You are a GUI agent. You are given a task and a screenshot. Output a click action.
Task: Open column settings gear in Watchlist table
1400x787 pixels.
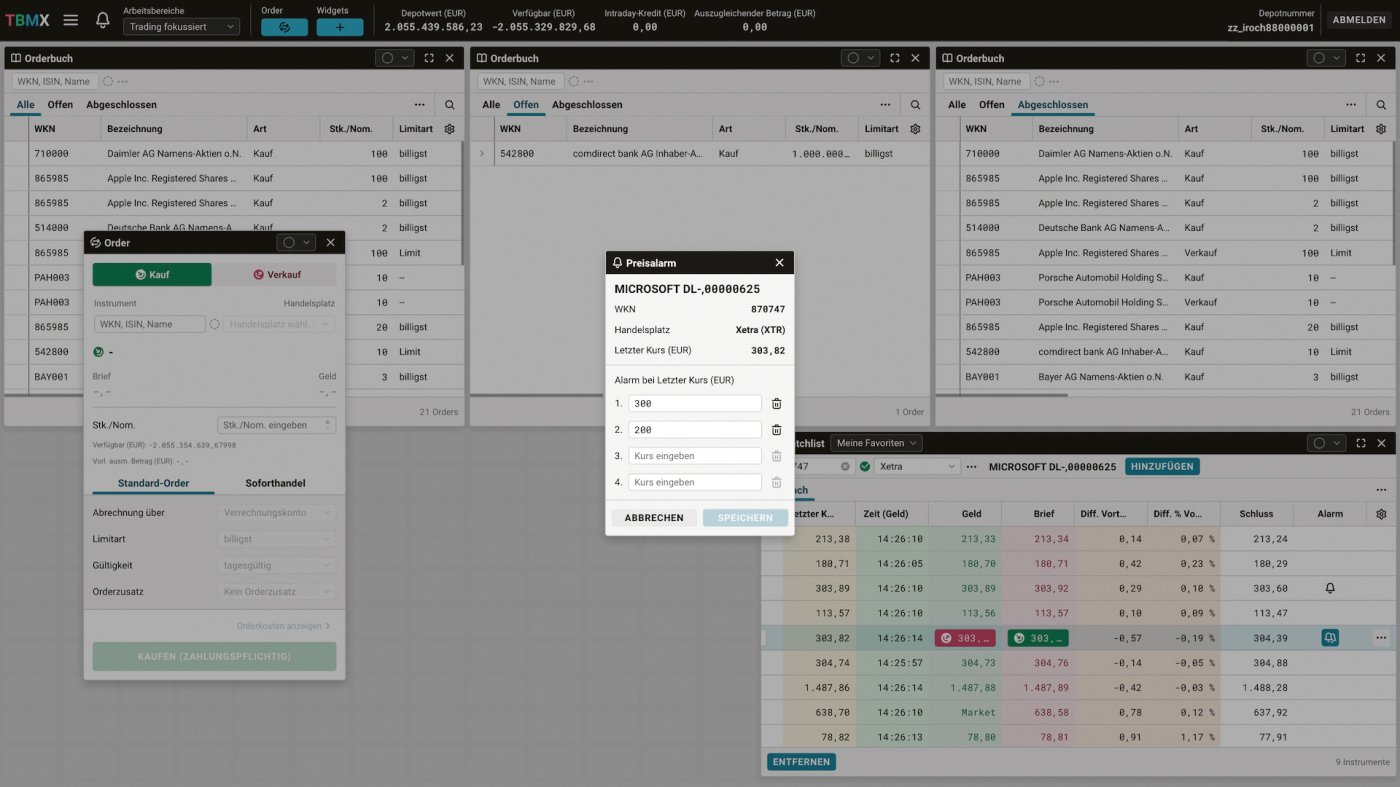point(1381,514)
